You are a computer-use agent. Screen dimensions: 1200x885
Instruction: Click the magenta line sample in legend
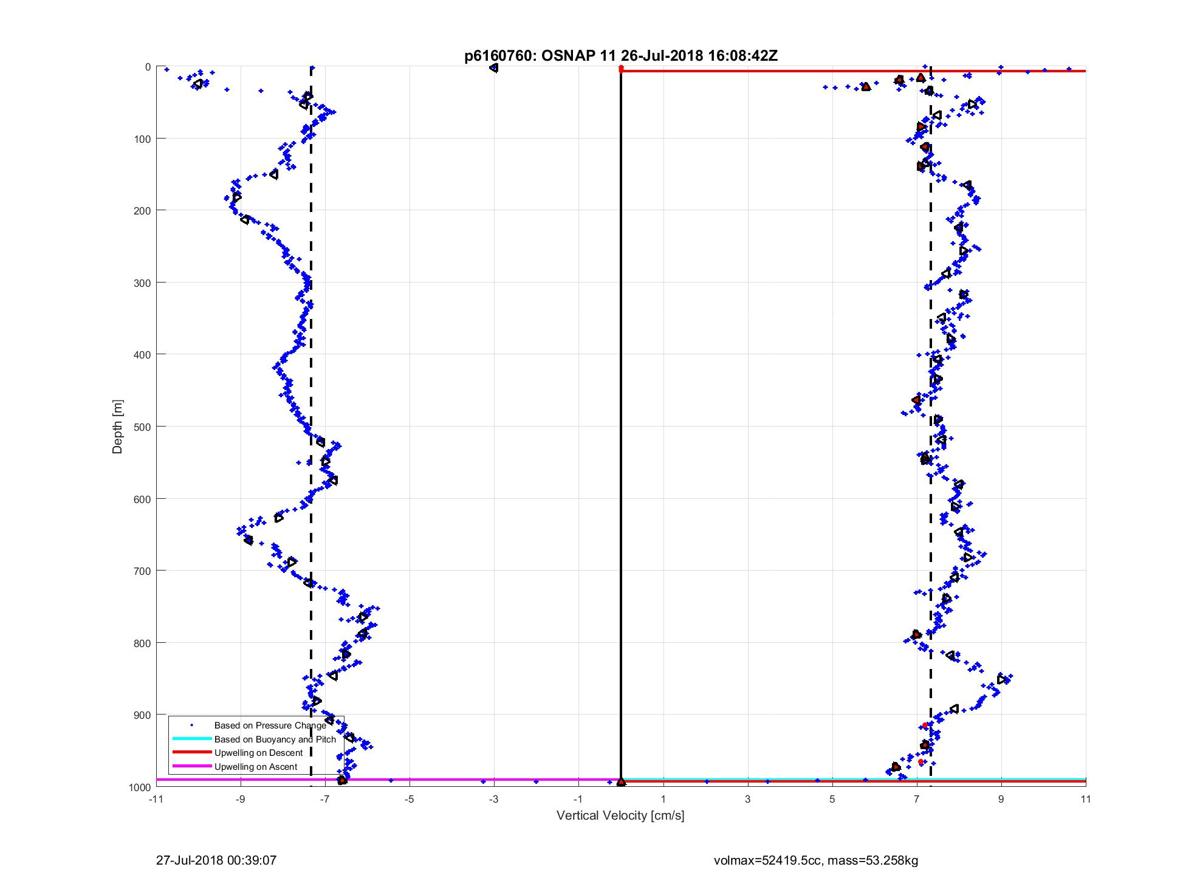190,767
